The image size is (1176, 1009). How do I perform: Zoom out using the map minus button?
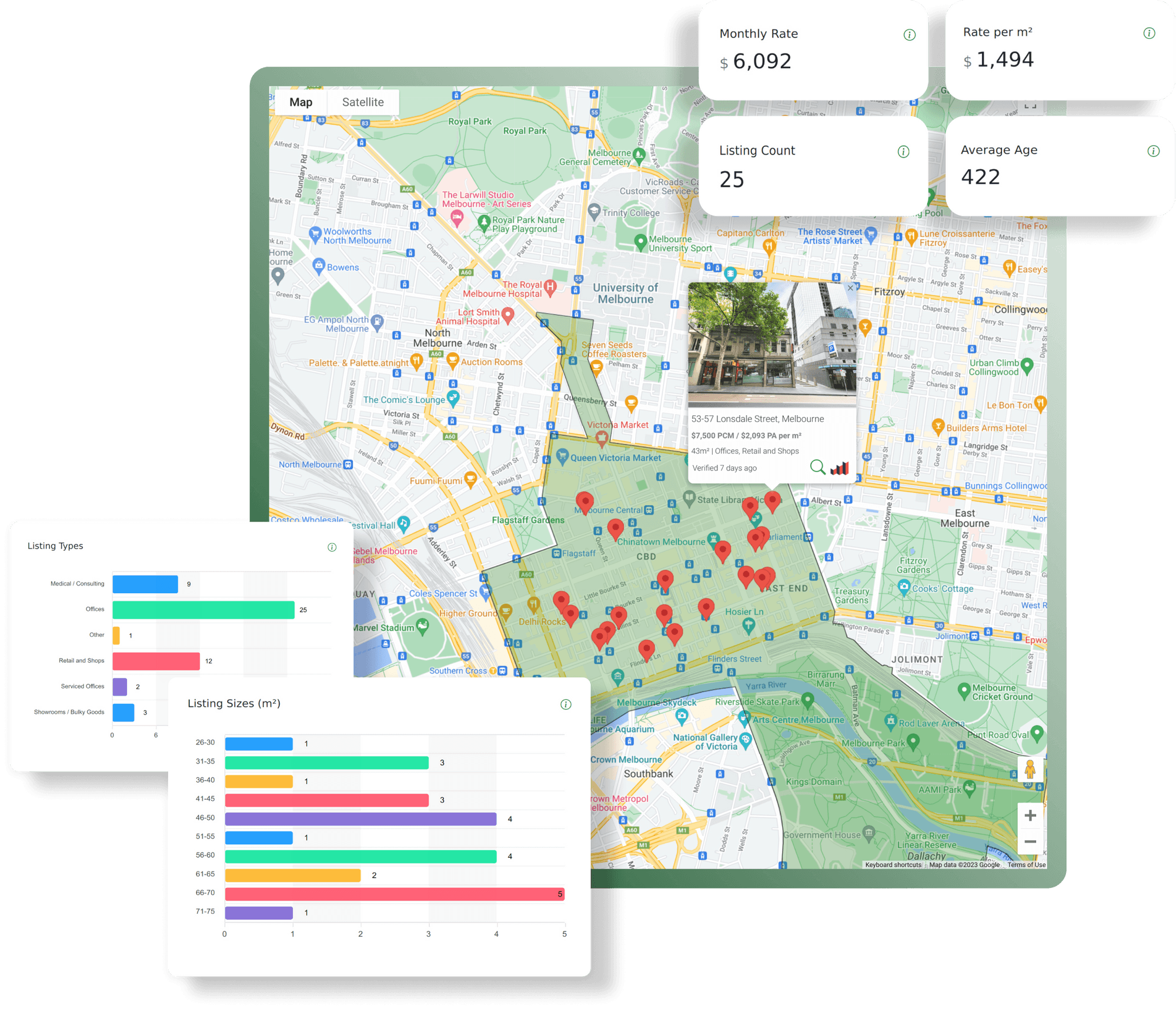tap(1030, 842)
